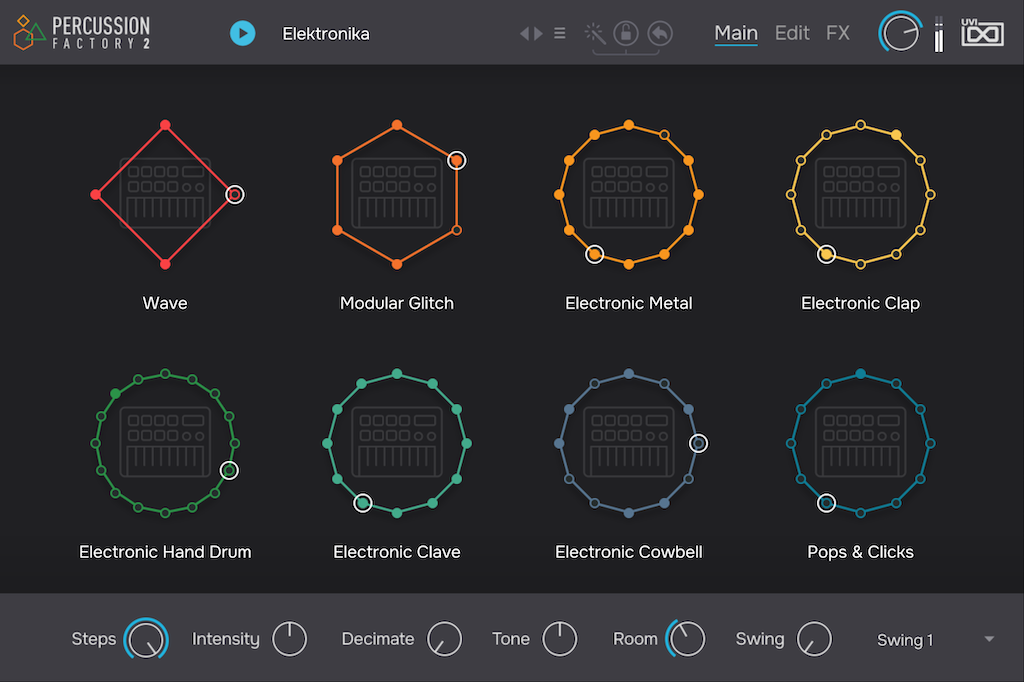Switch to the Edit tab
This screenshot has width=1024, height=682.
[x=792, y=33]
